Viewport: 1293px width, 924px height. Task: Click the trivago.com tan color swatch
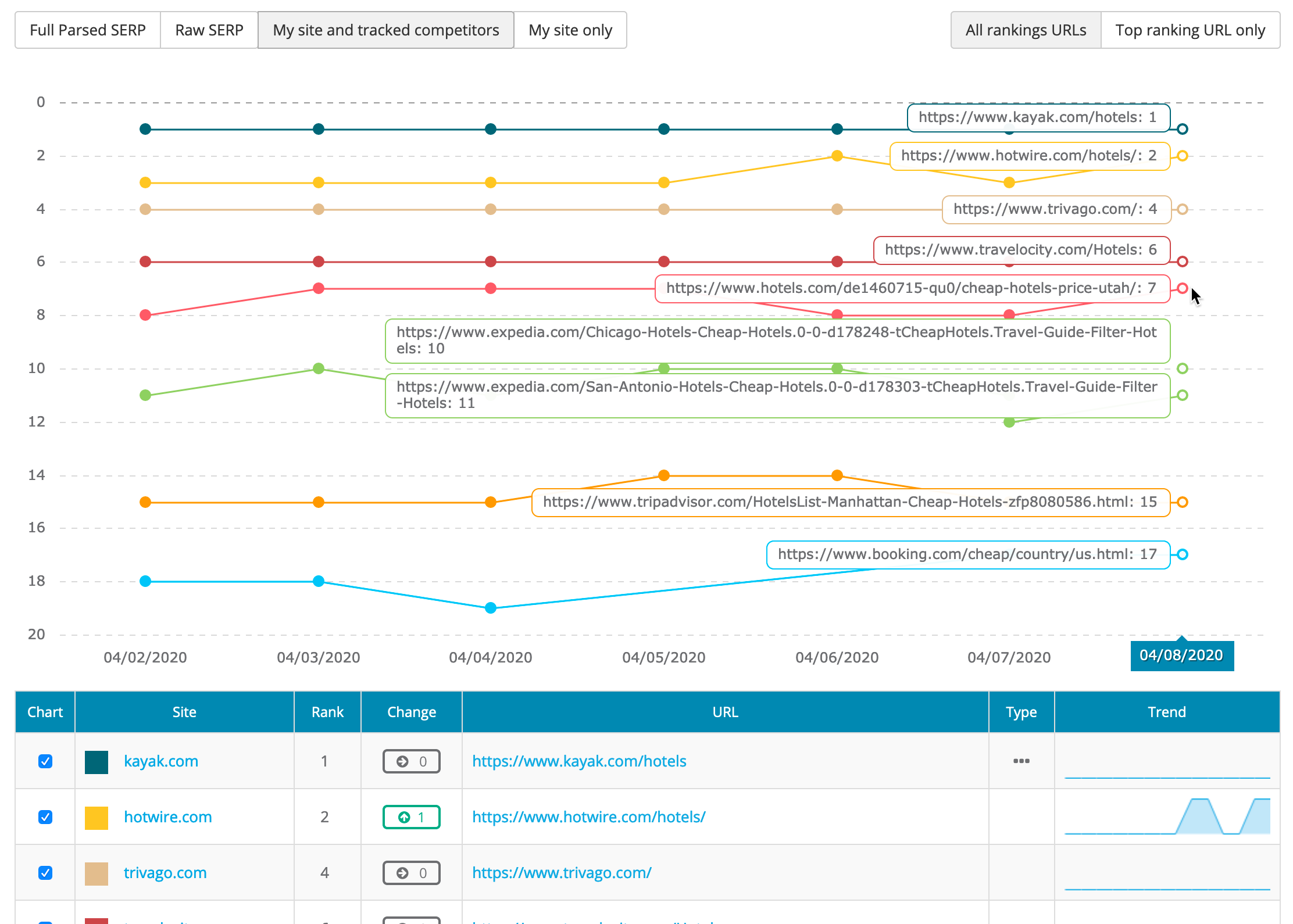point(97,873)
